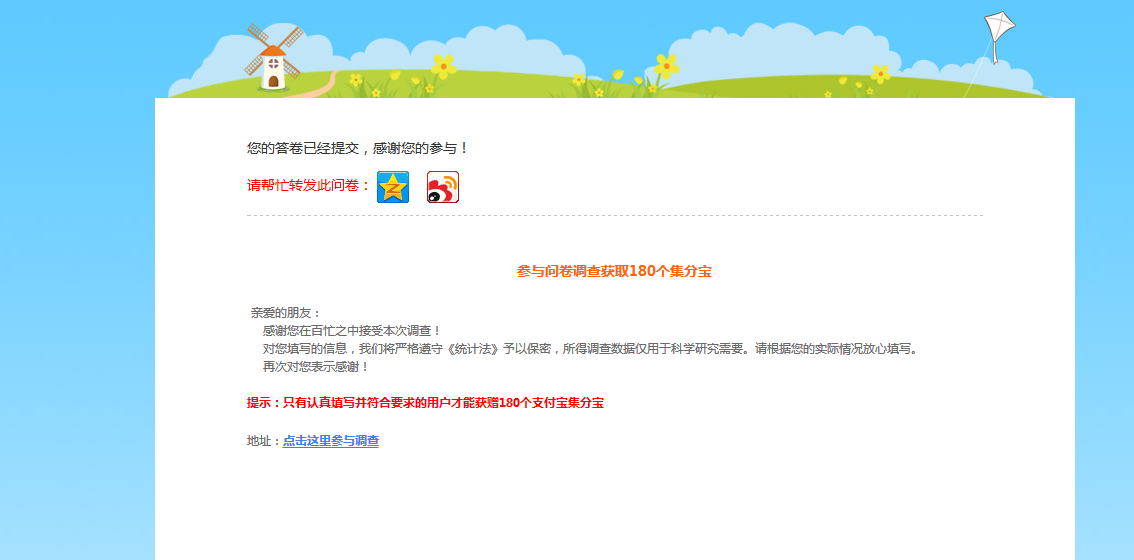Share the survey via the QZone star icon

(x=393, y=187)
